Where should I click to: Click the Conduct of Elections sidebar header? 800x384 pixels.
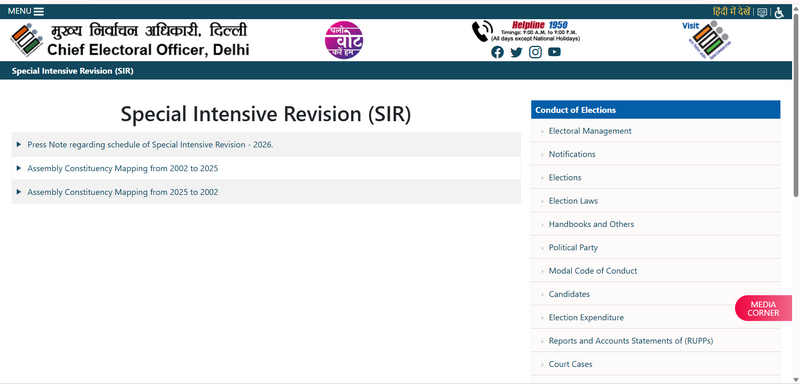[656, 110]
